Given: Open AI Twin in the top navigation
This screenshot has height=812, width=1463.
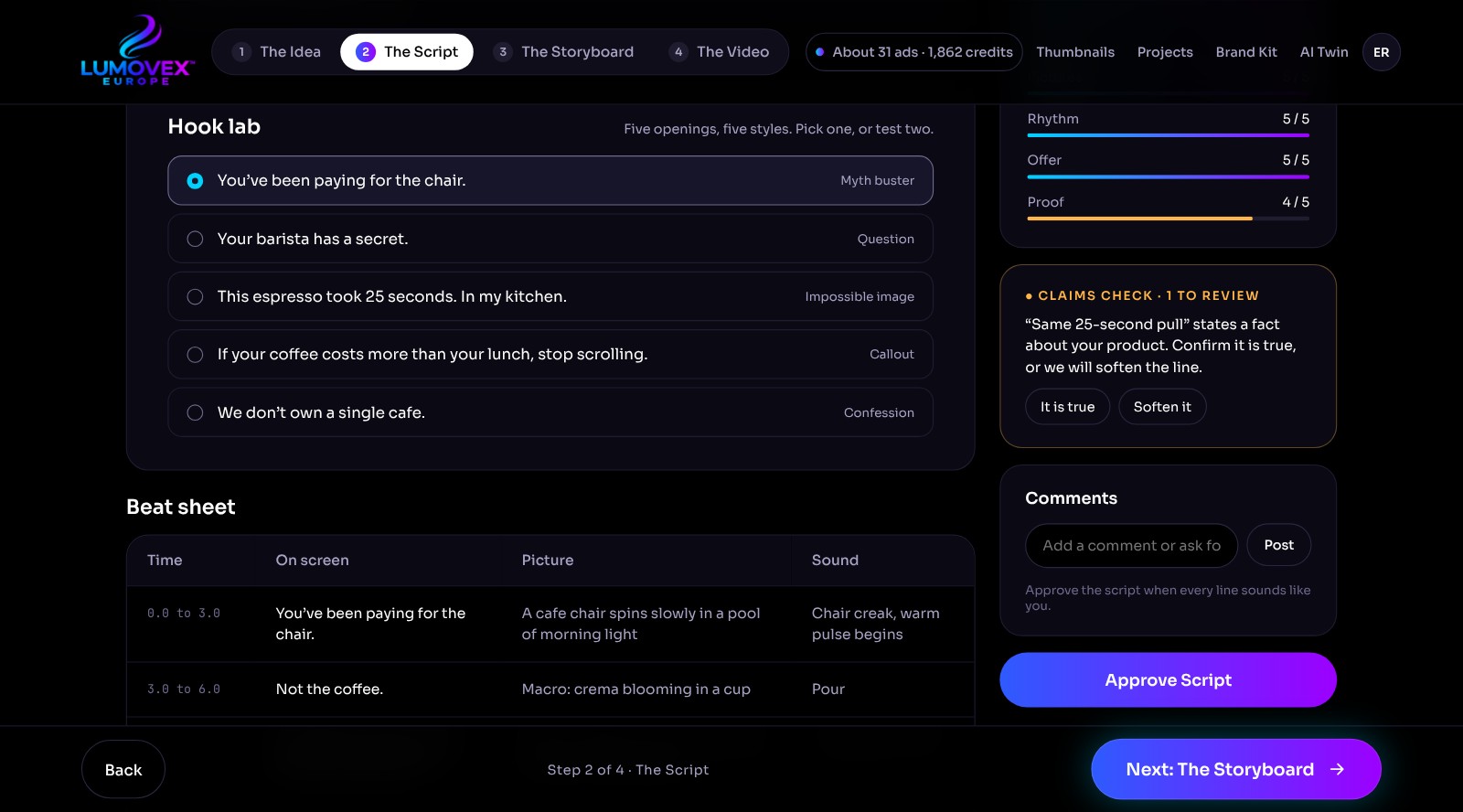Looking at the screenshot, I should click(1324, 52).
